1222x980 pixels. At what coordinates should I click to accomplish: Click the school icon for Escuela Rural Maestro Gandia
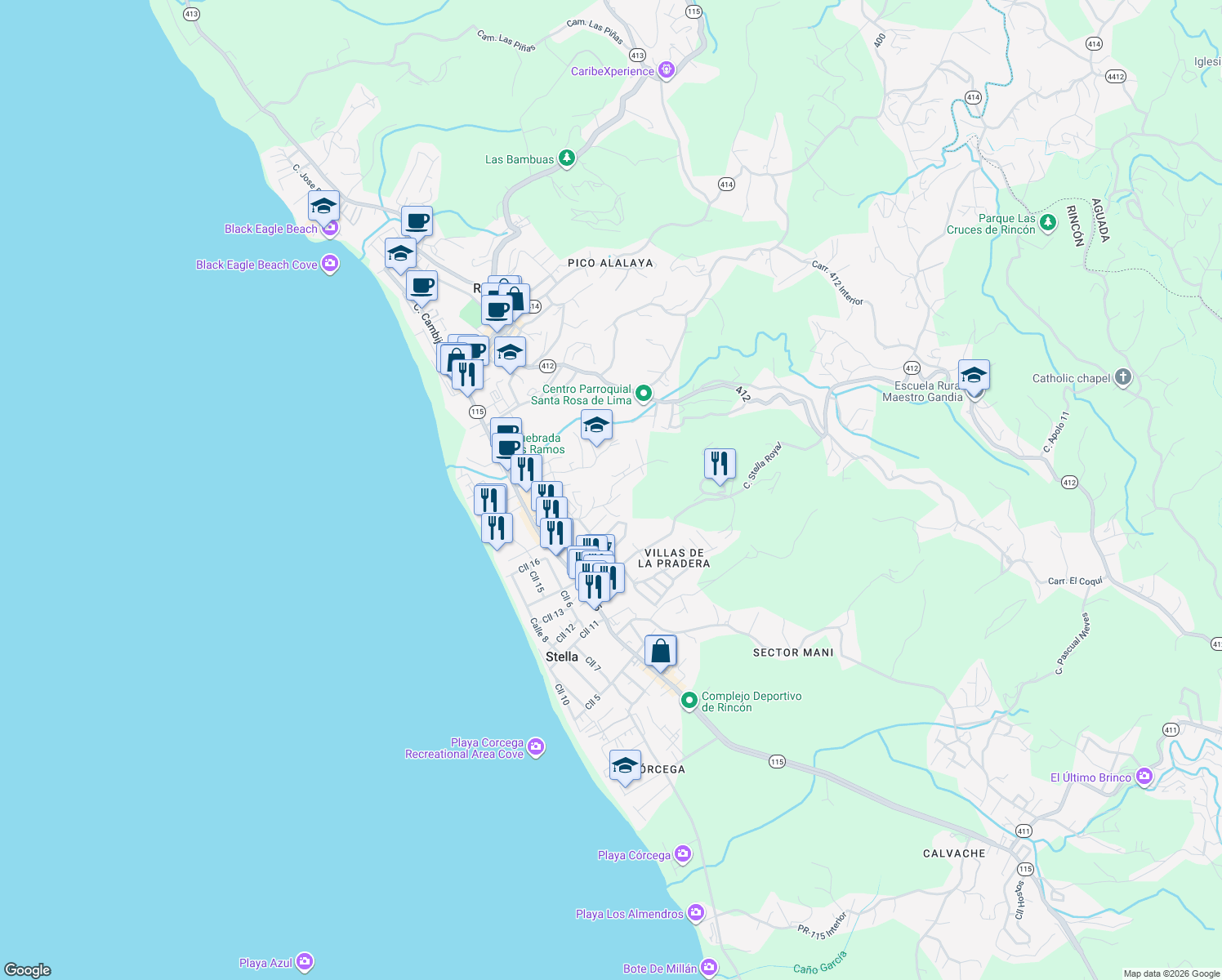coord(974,375)
